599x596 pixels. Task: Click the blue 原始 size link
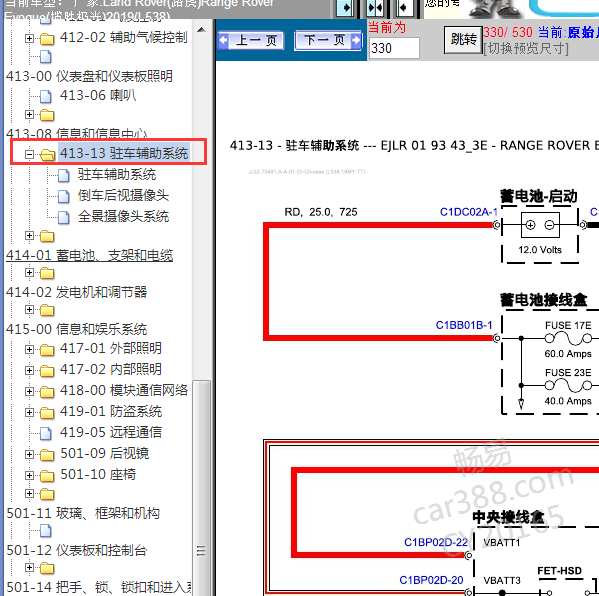[x=583, y=32]
